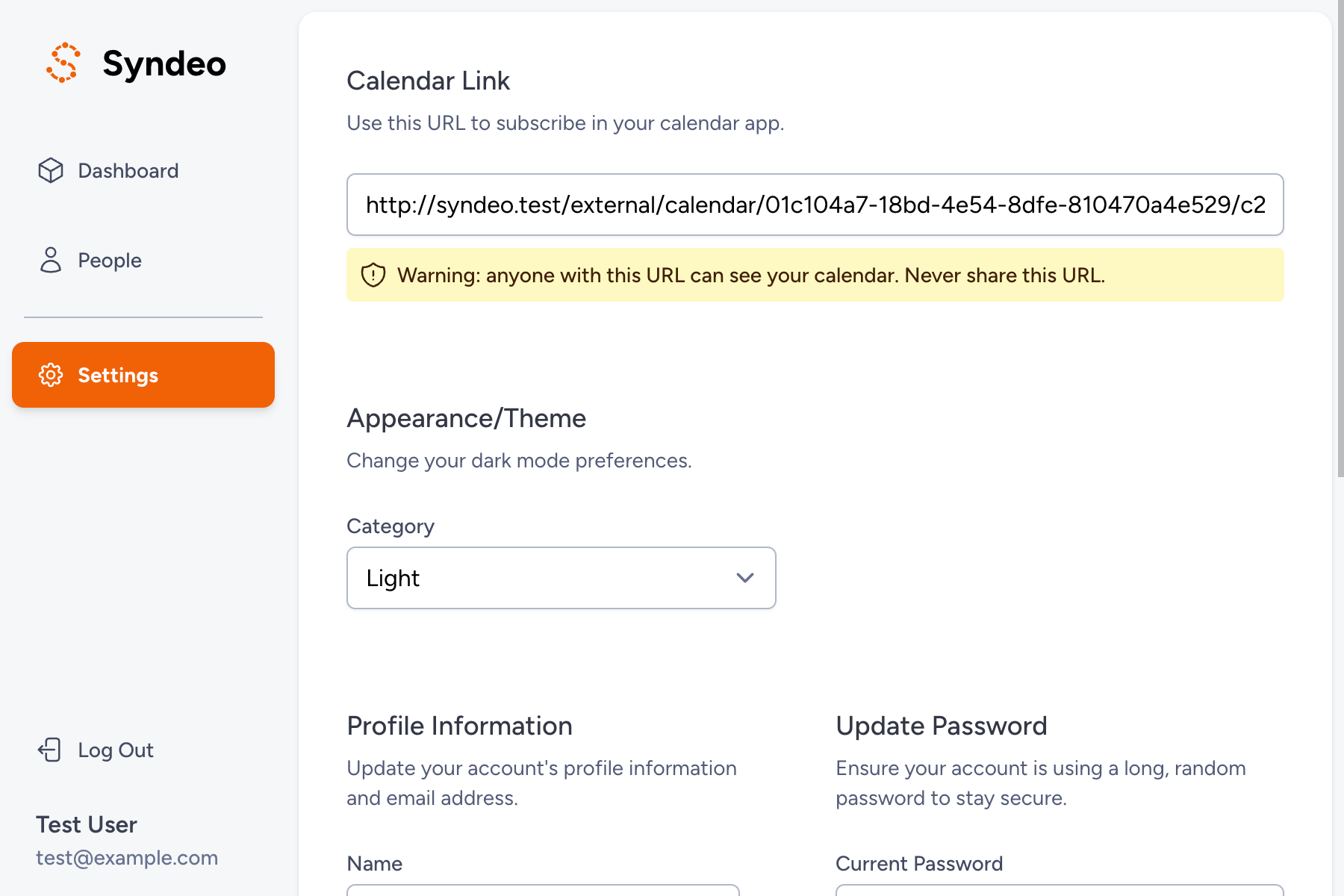The width and height of the screenshot is (1344, 896).
Task: Click the Syndeo brand name
Action: tap(164, 63)
